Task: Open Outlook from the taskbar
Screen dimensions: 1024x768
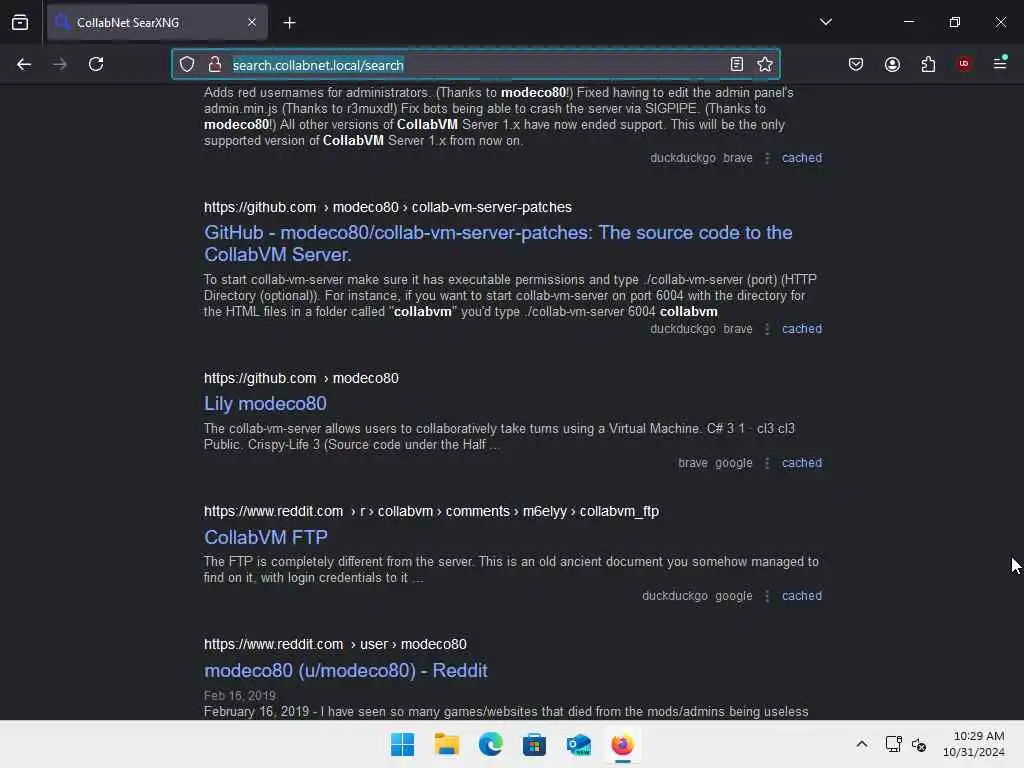Action: pyautogui.click(x=579, y=744)
